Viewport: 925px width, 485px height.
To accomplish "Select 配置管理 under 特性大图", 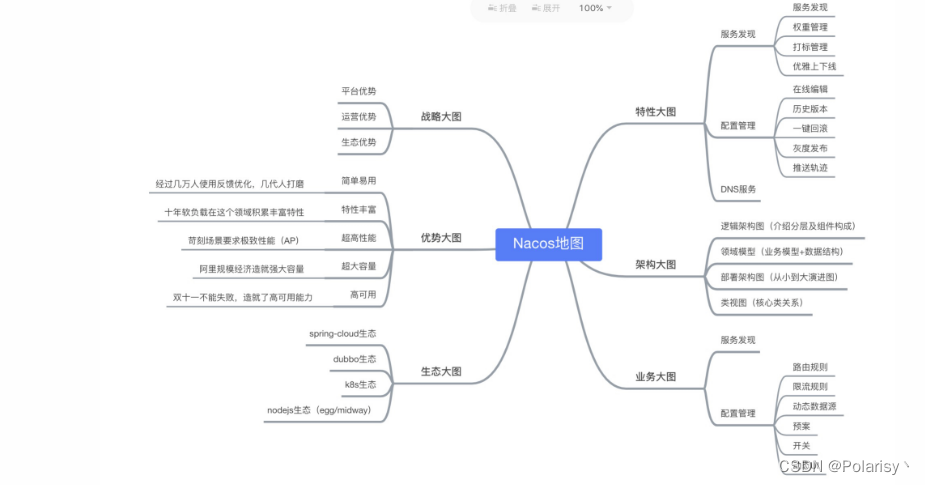I will [x=738, y=126].
